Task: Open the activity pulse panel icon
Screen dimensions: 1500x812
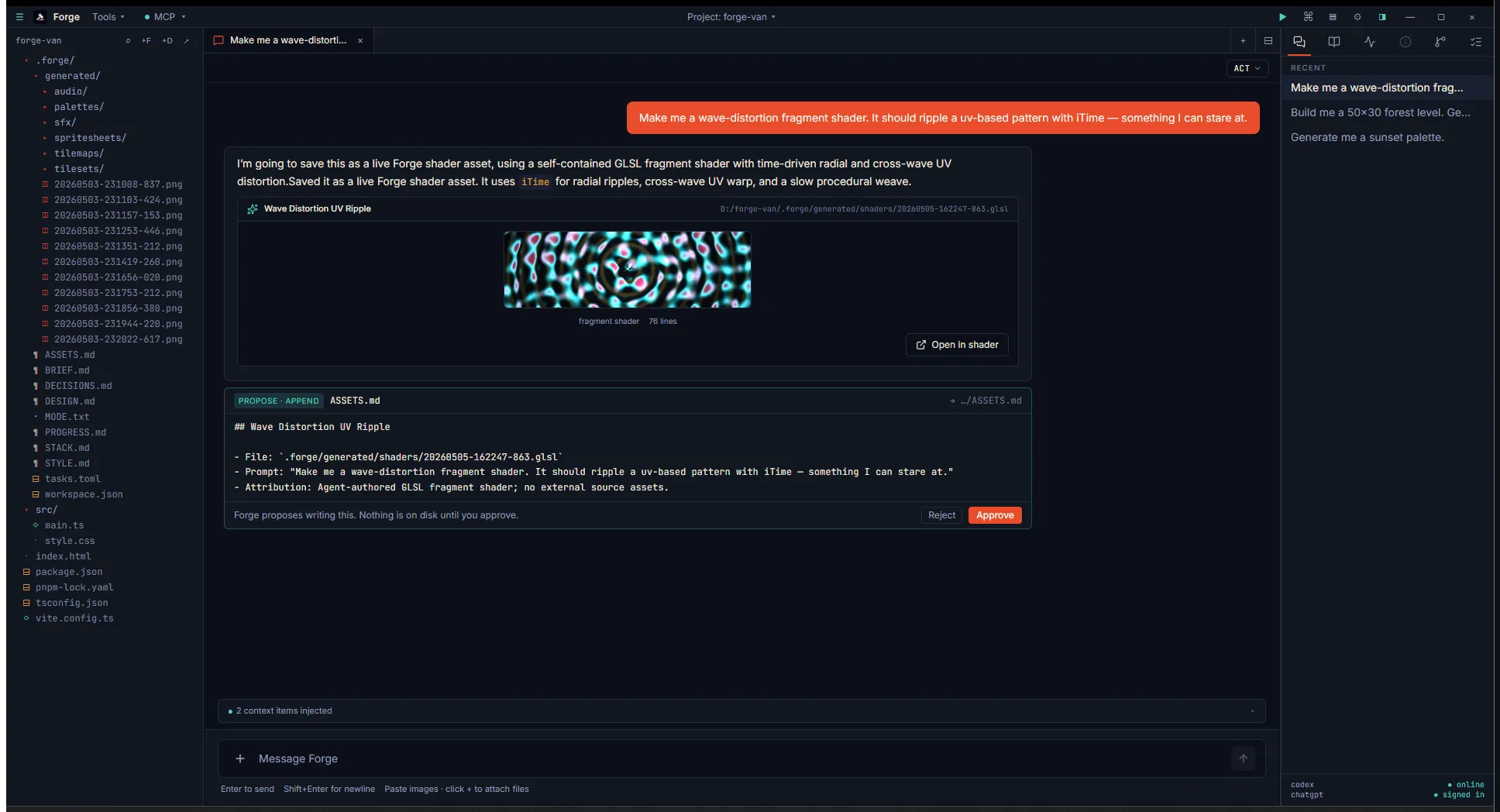Action: [x=1370, y=42]
